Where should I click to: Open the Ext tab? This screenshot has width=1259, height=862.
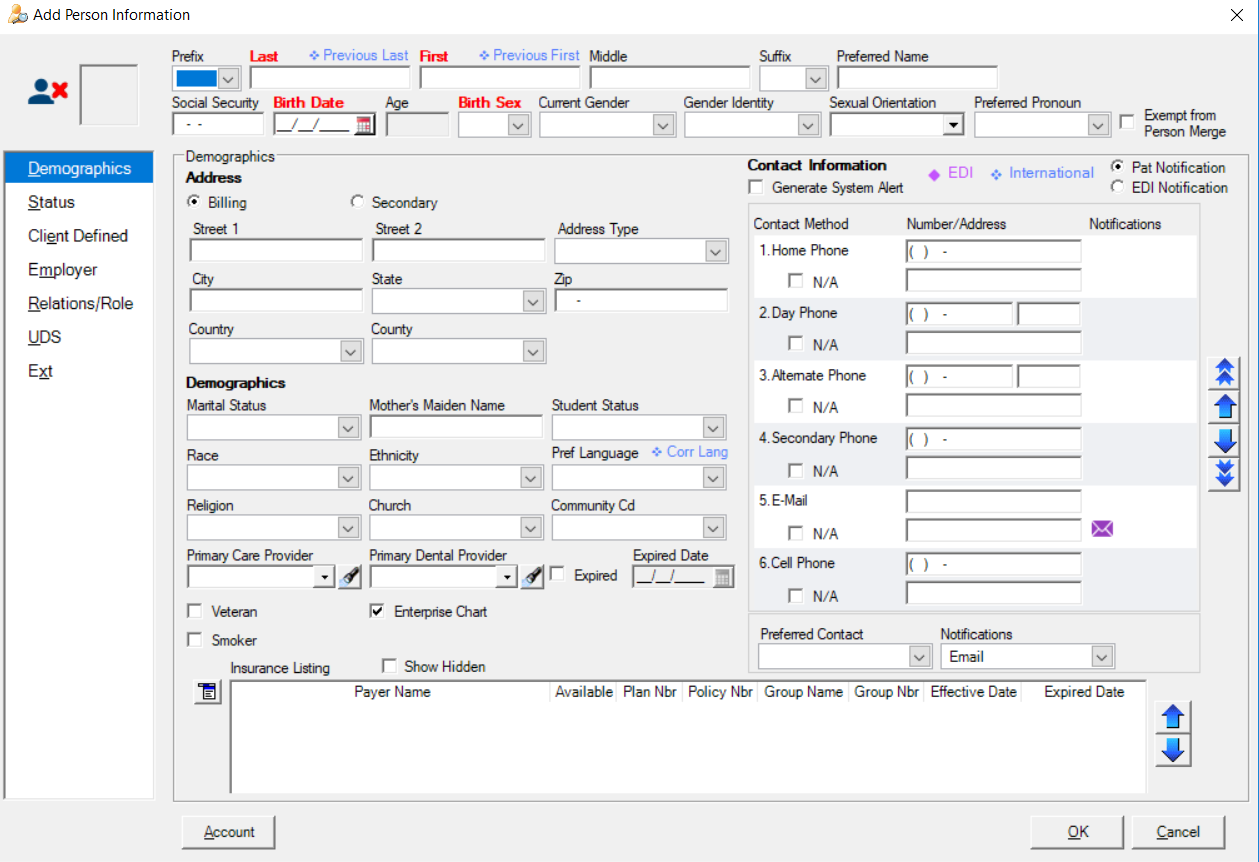tap(40, 371)
